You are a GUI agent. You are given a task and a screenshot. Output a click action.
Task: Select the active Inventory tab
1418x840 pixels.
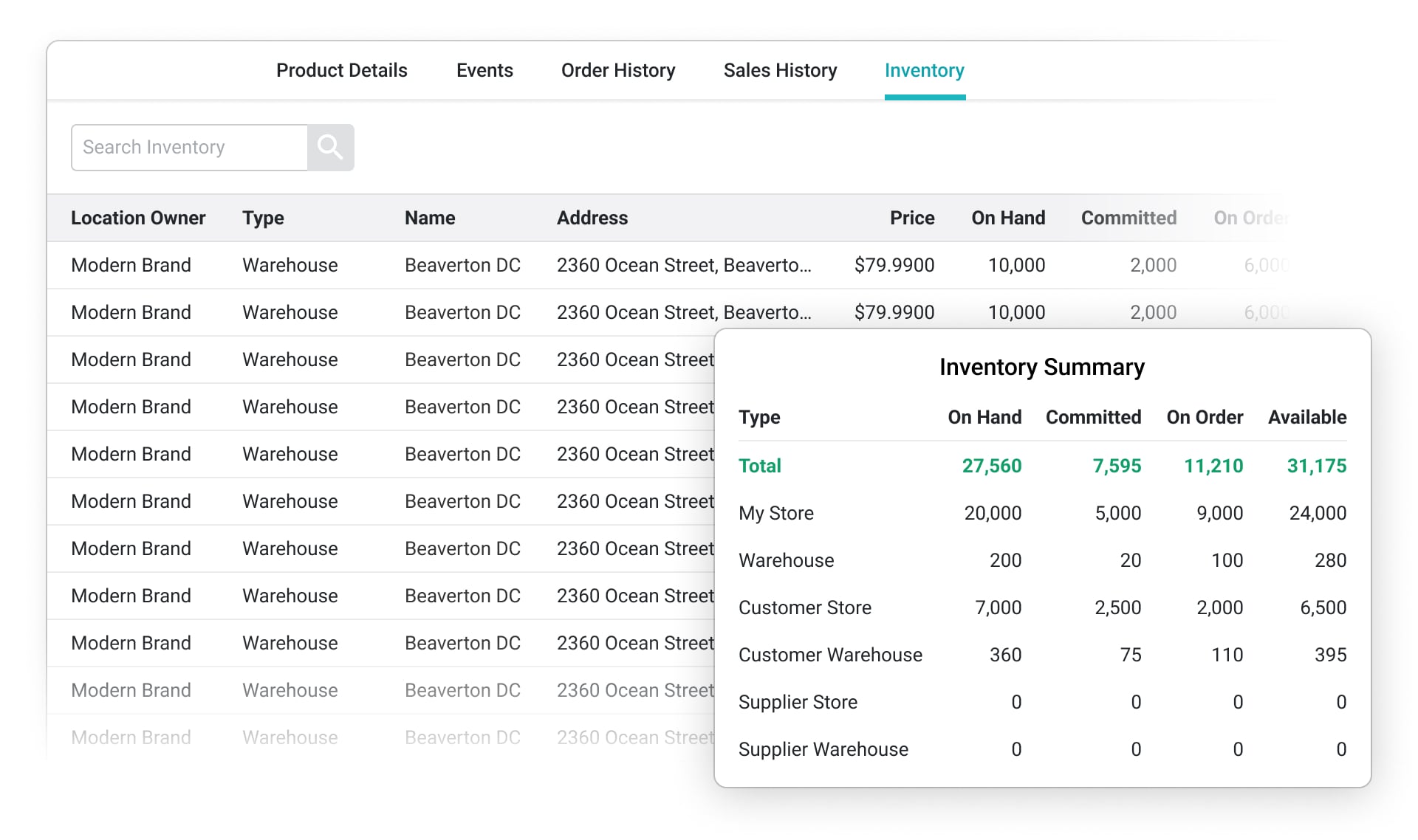tap(924, 70)
